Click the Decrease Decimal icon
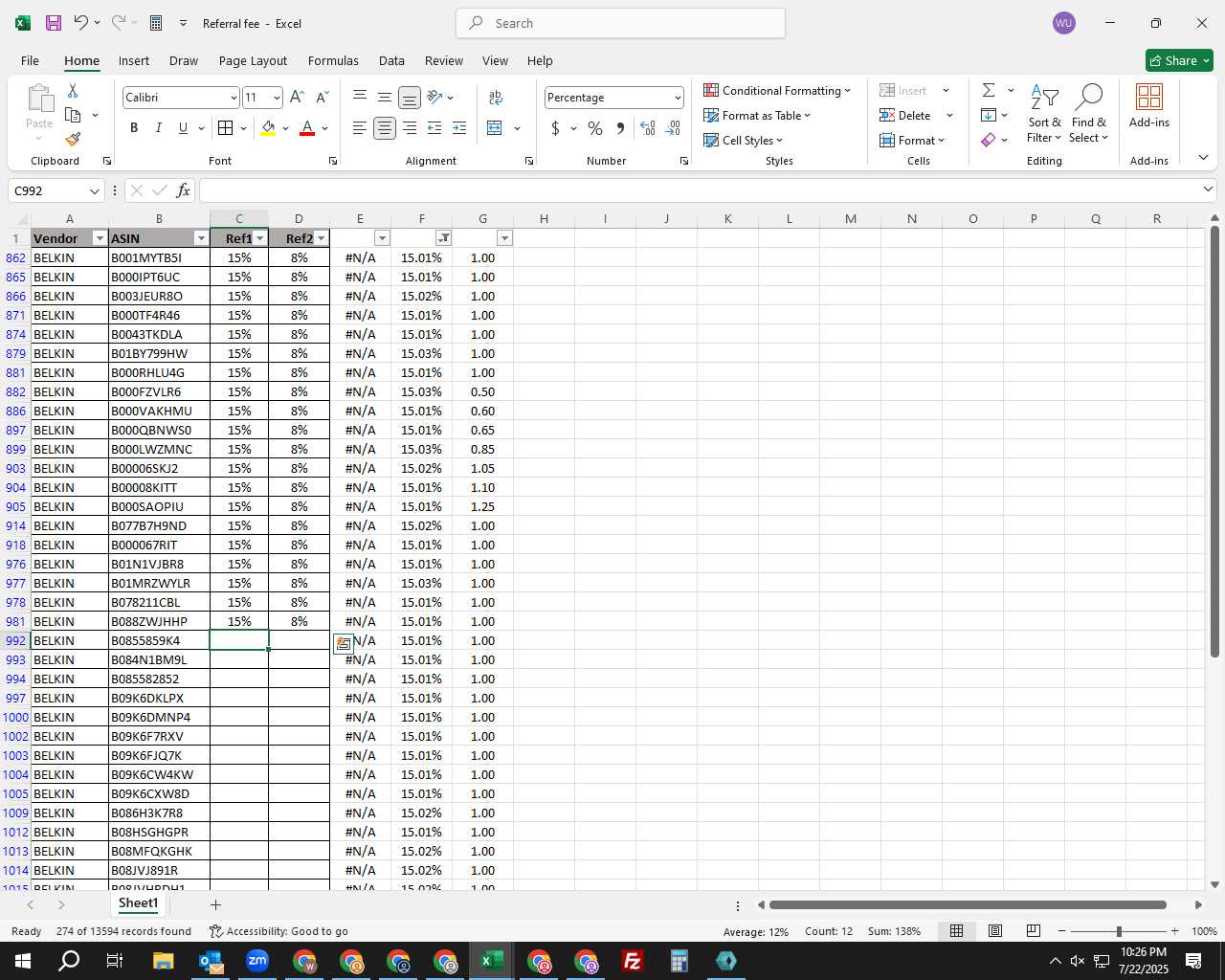Viewport: 1225px width, 980px height. 673,128
